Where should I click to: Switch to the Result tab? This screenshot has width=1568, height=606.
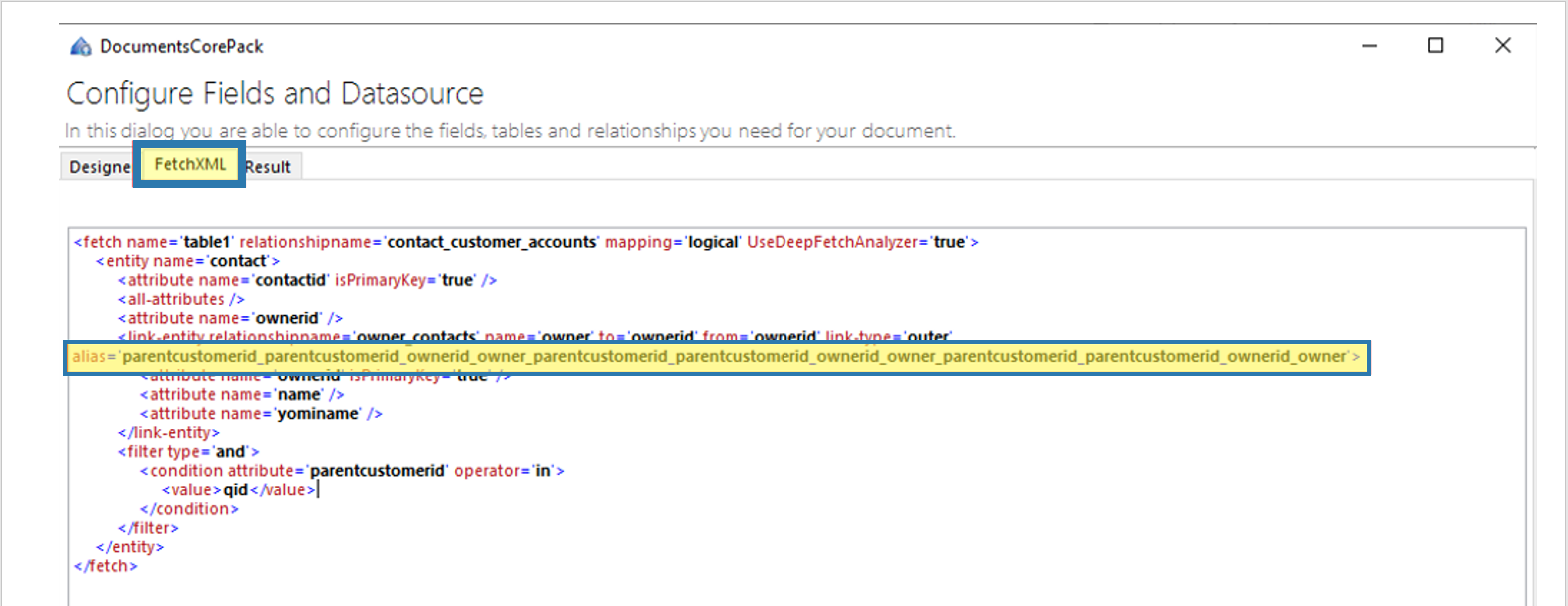(270, 167)
